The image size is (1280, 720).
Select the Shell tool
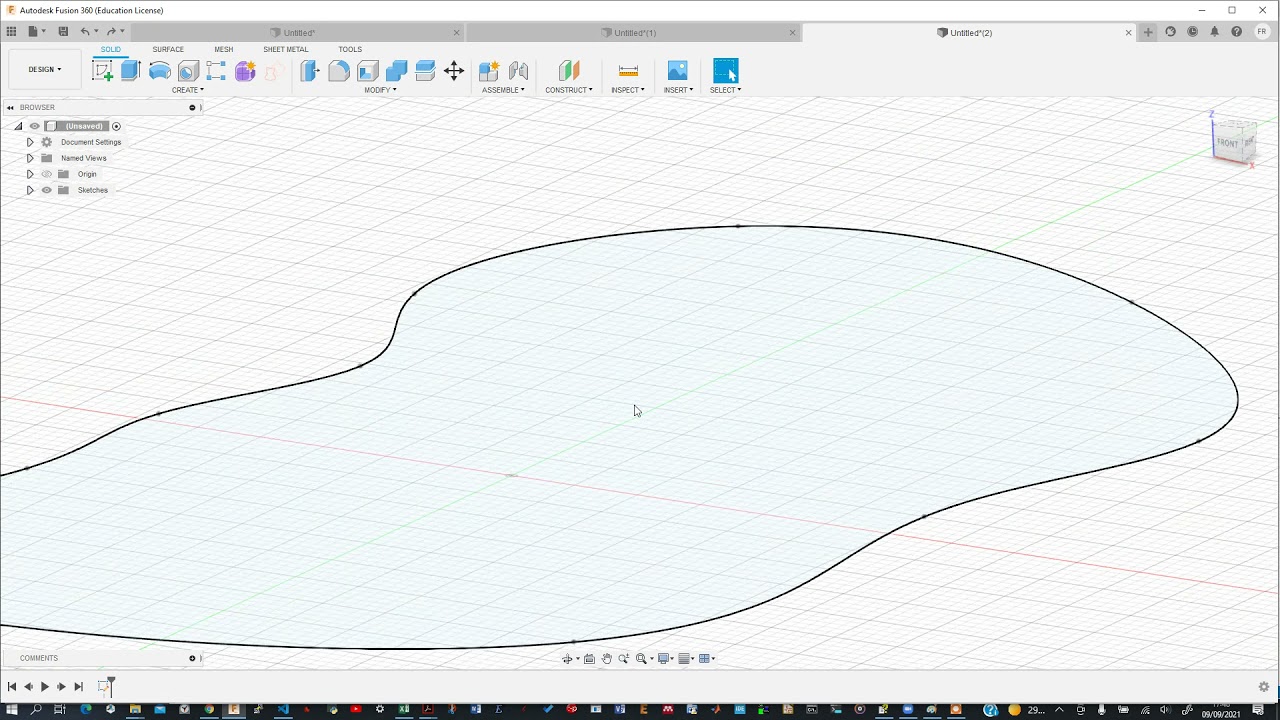[368, 71]
